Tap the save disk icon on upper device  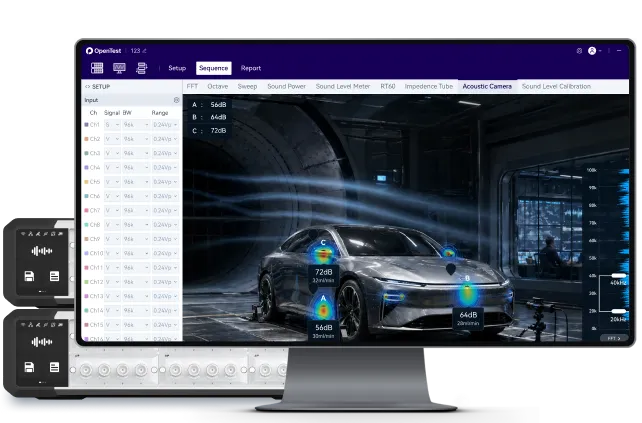[x=29, y=276]
